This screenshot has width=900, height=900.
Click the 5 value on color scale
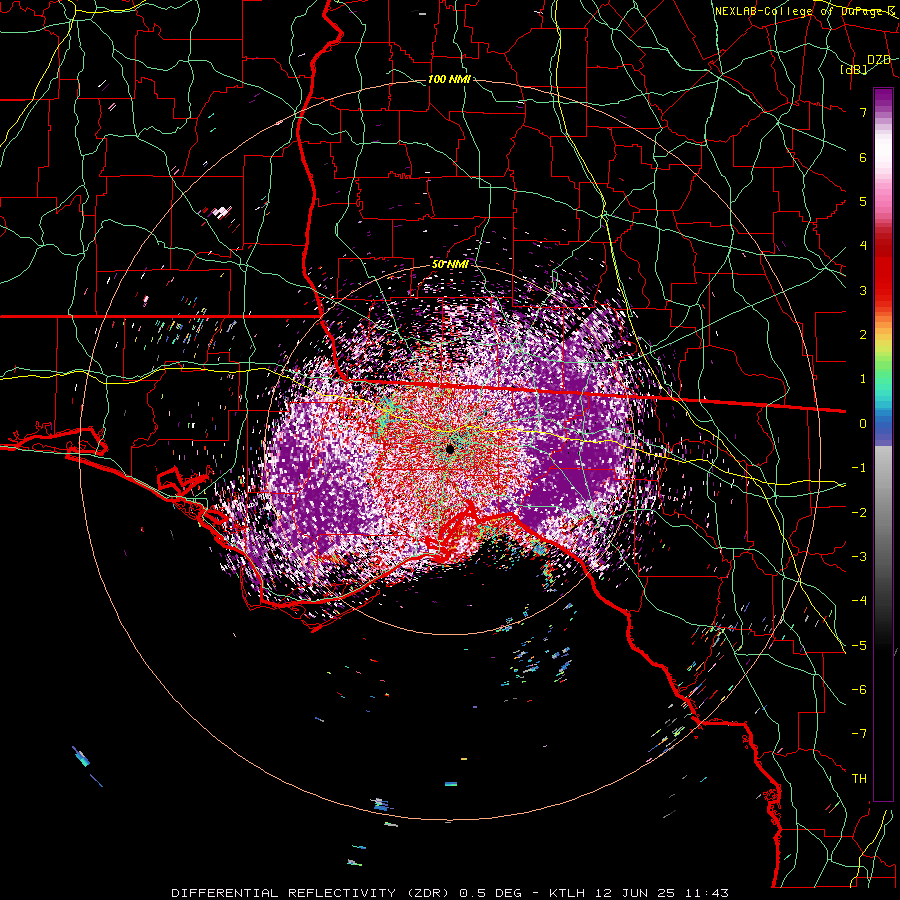point(863,201)
